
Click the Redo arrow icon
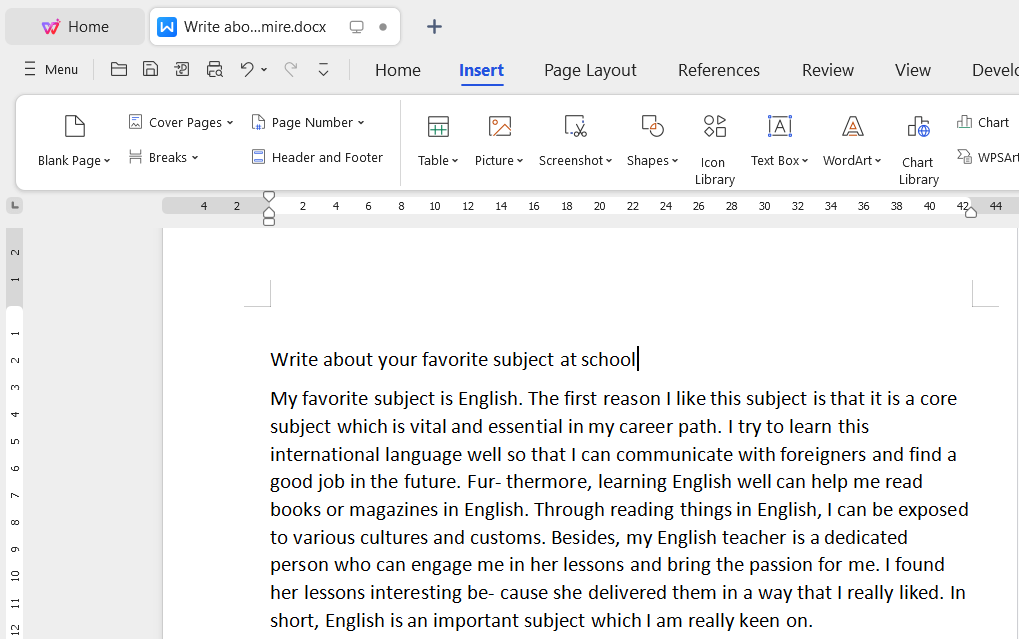pyautogui.click(x=290, y=69)
